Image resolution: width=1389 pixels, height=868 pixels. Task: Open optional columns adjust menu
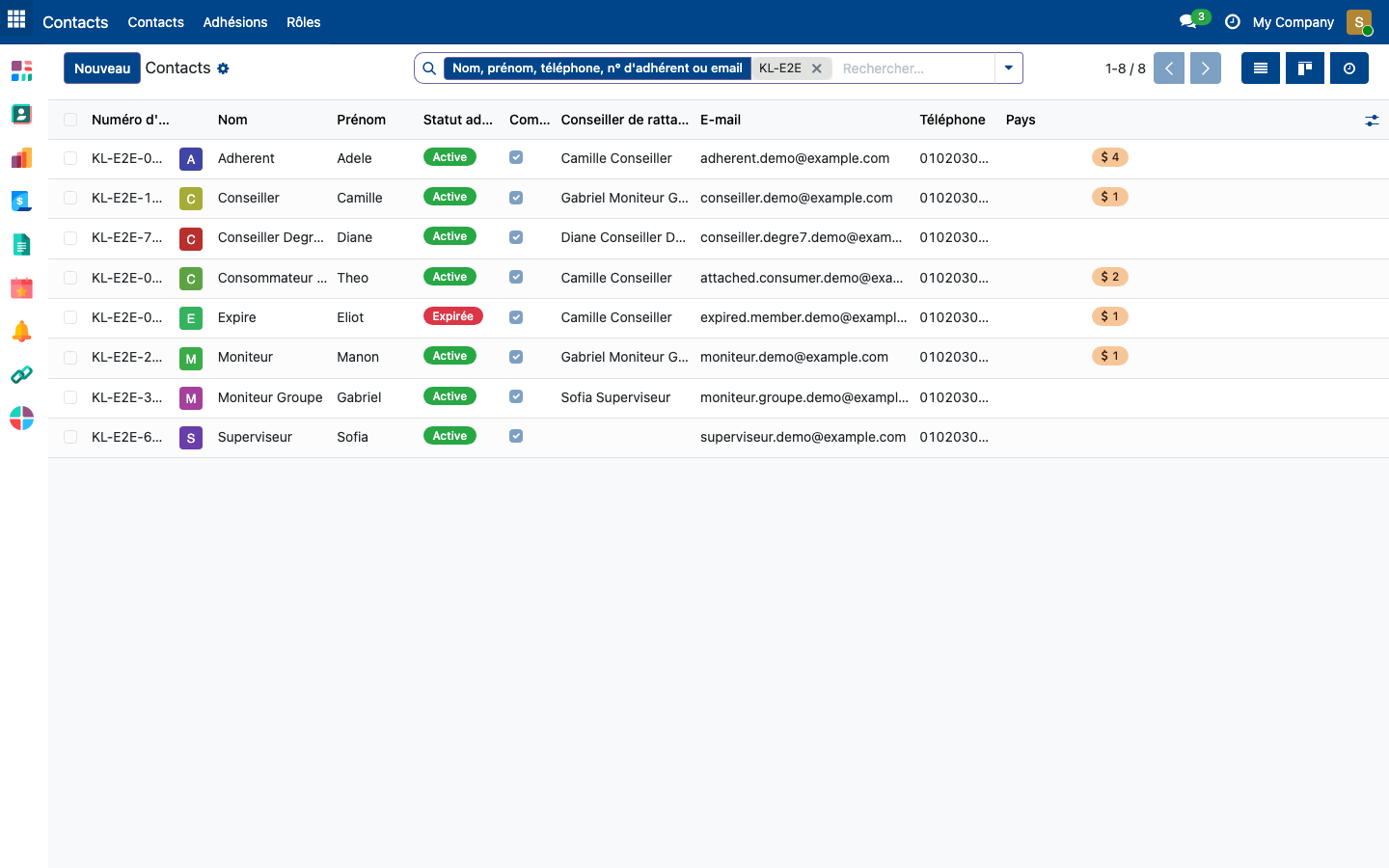(x=1372, y=121)
